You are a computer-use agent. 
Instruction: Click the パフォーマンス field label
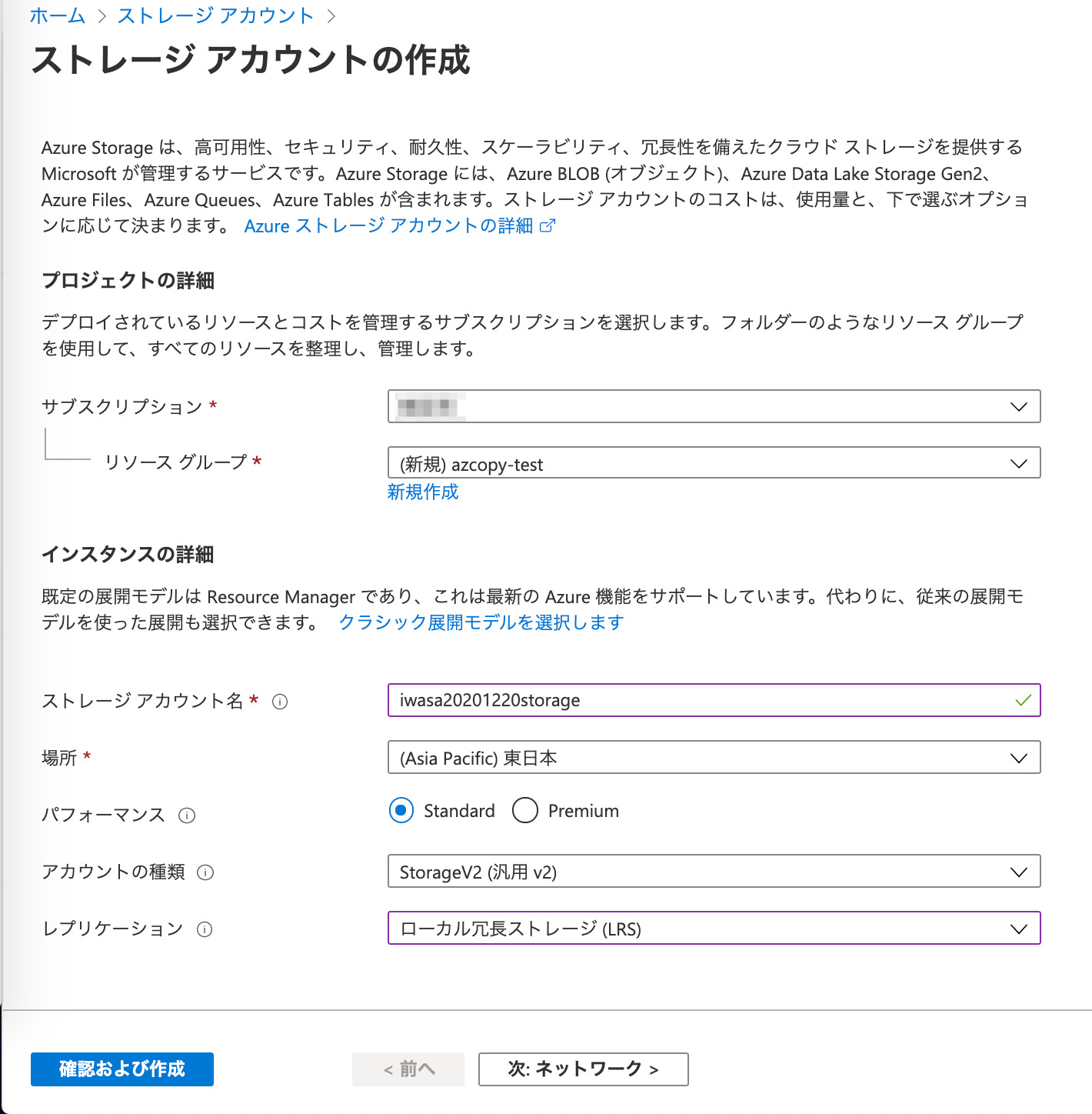pyautogui.click(x=103, y=815)
